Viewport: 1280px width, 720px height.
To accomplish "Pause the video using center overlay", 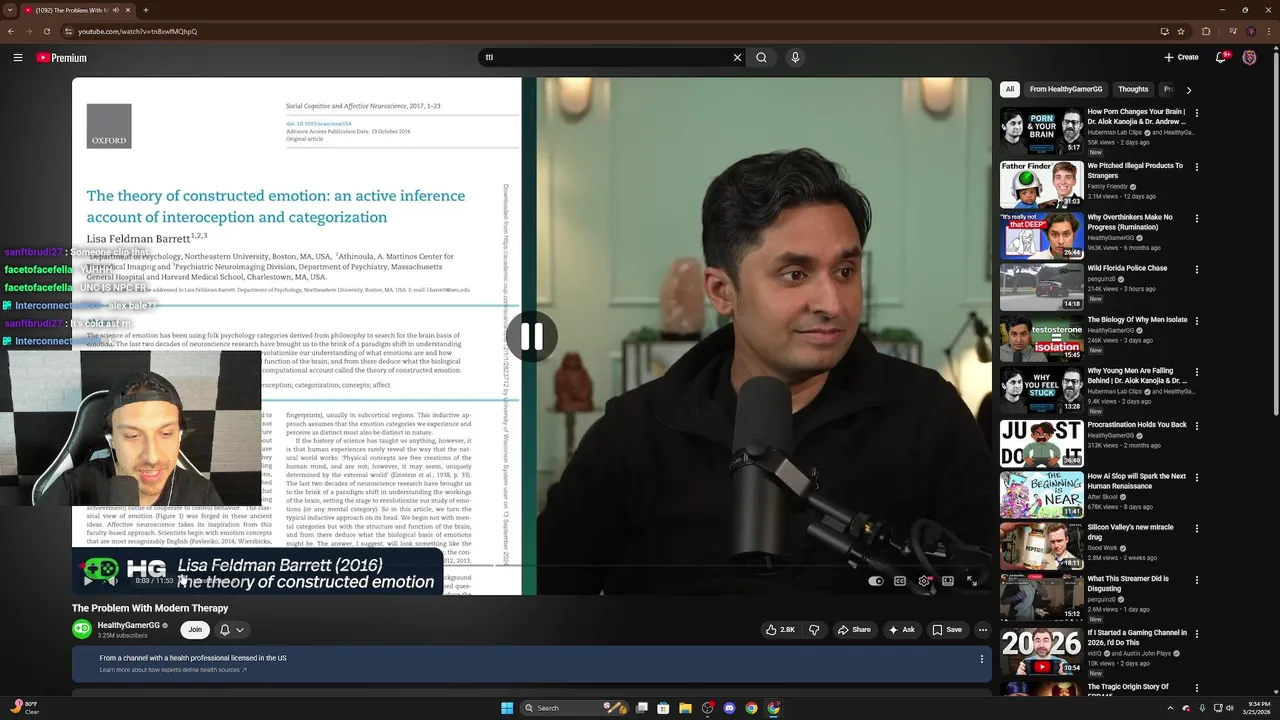I will click(x=532, y=337).
